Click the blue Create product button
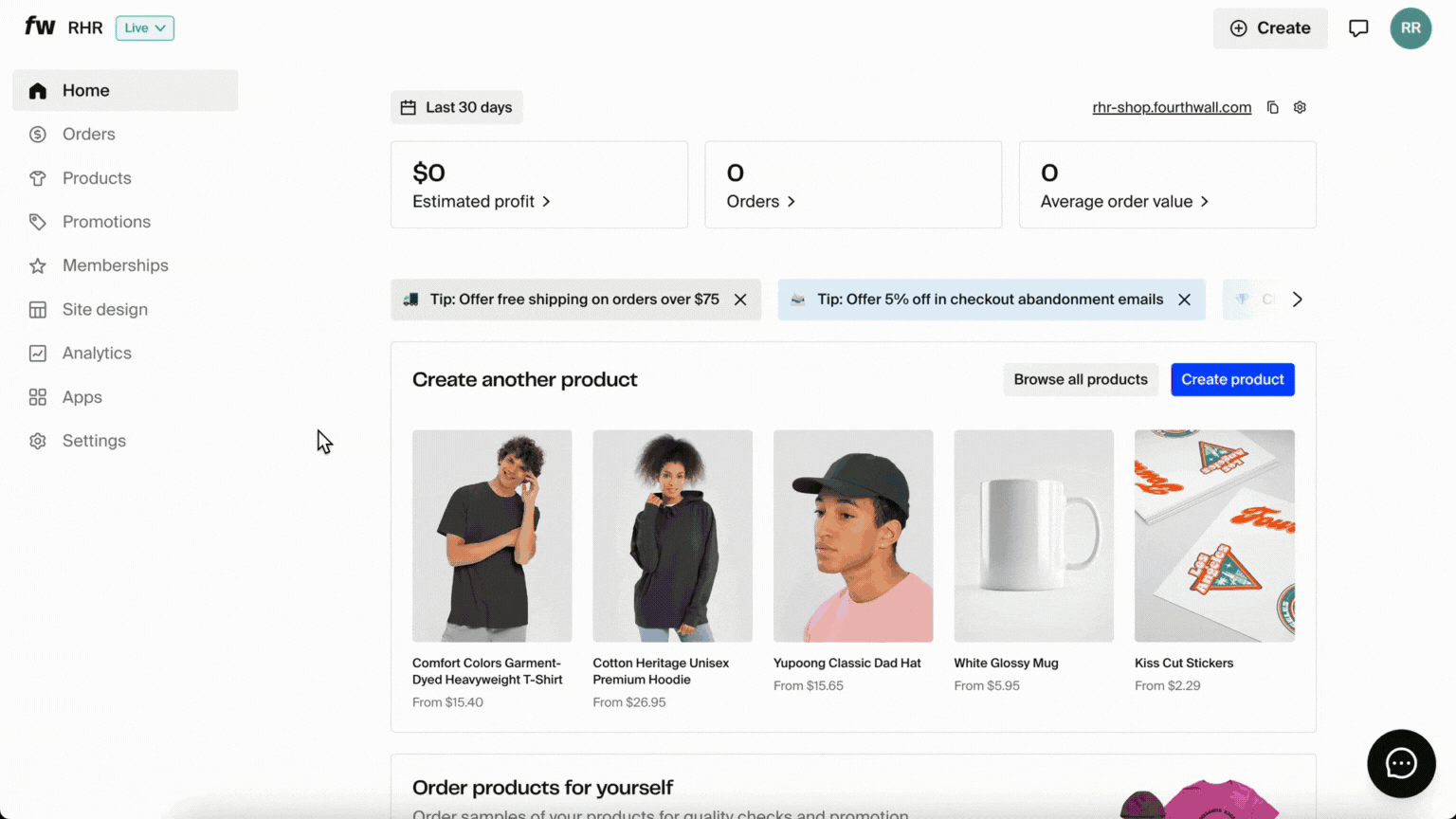1456x819 pixels. pos(1232,379)
